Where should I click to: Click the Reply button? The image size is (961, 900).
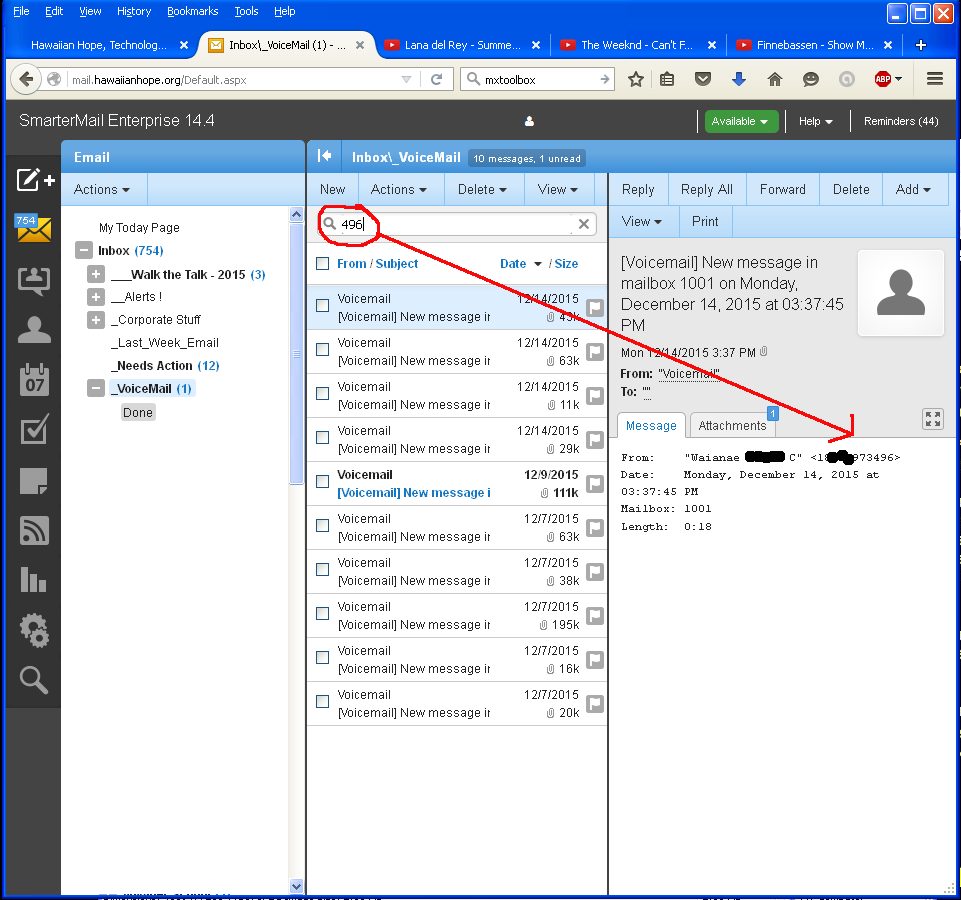click(638, 189)
